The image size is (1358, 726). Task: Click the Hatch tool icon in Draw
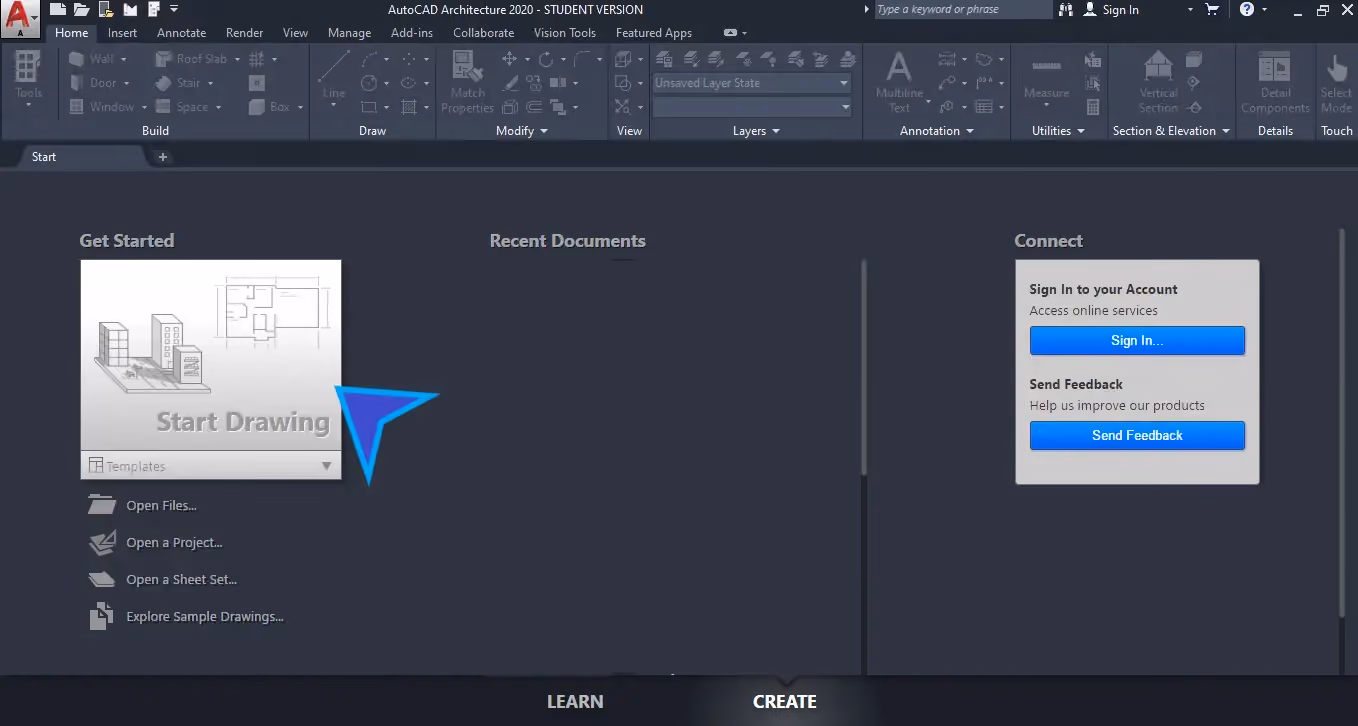pos(409,107)
